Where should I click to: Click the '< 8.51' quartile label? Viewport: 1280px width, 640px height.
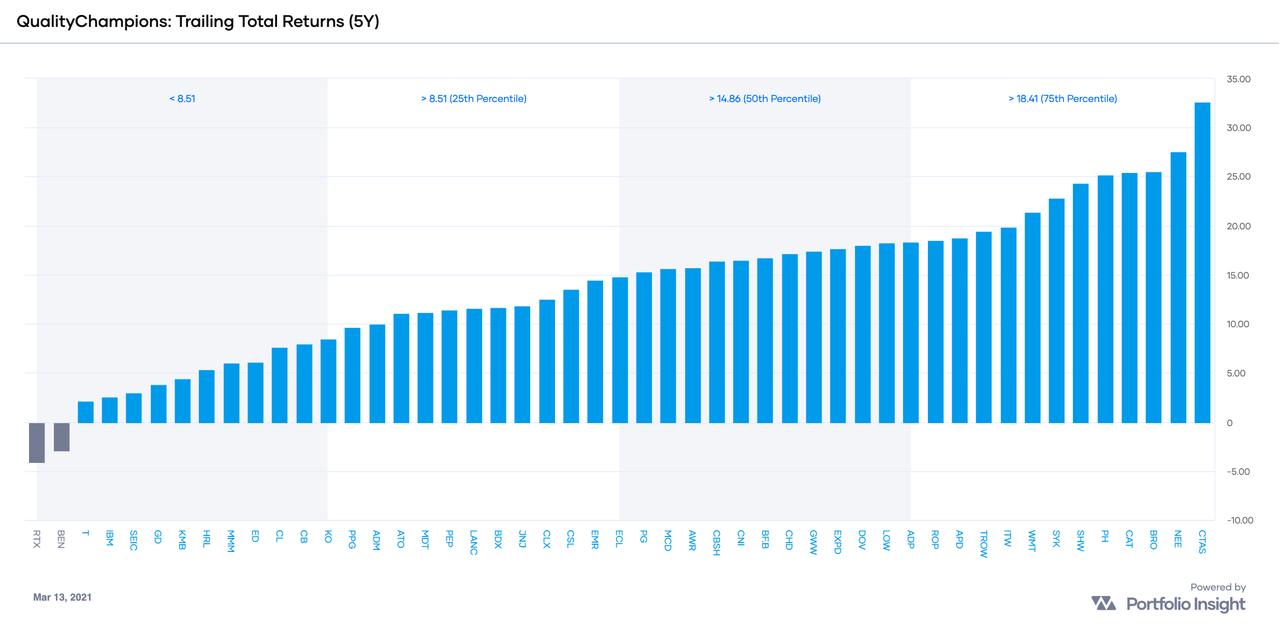click(182, 99)
